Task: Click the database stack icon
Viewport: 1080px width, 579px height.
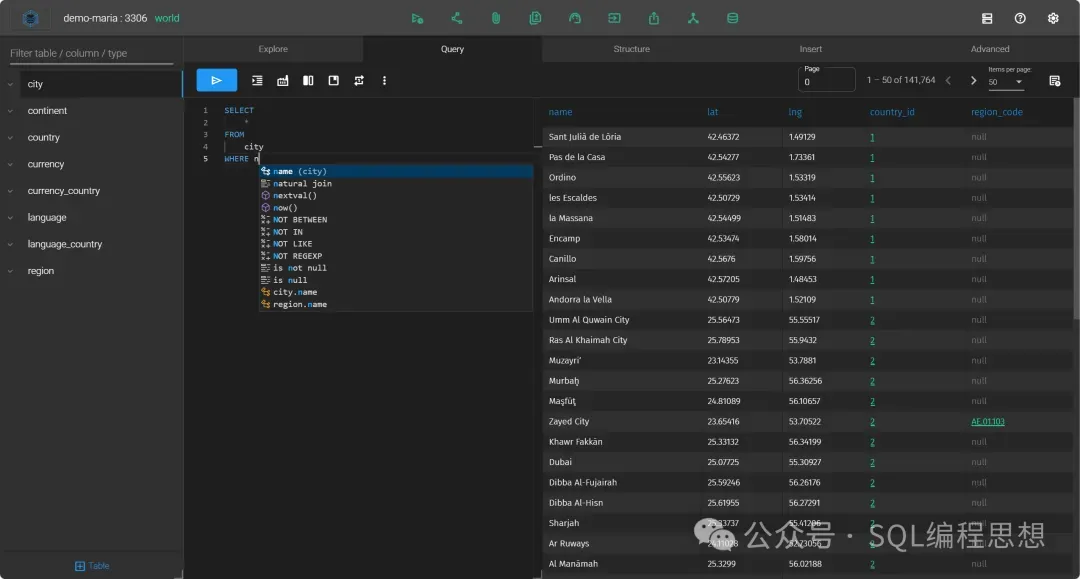Action: (733, 19)
